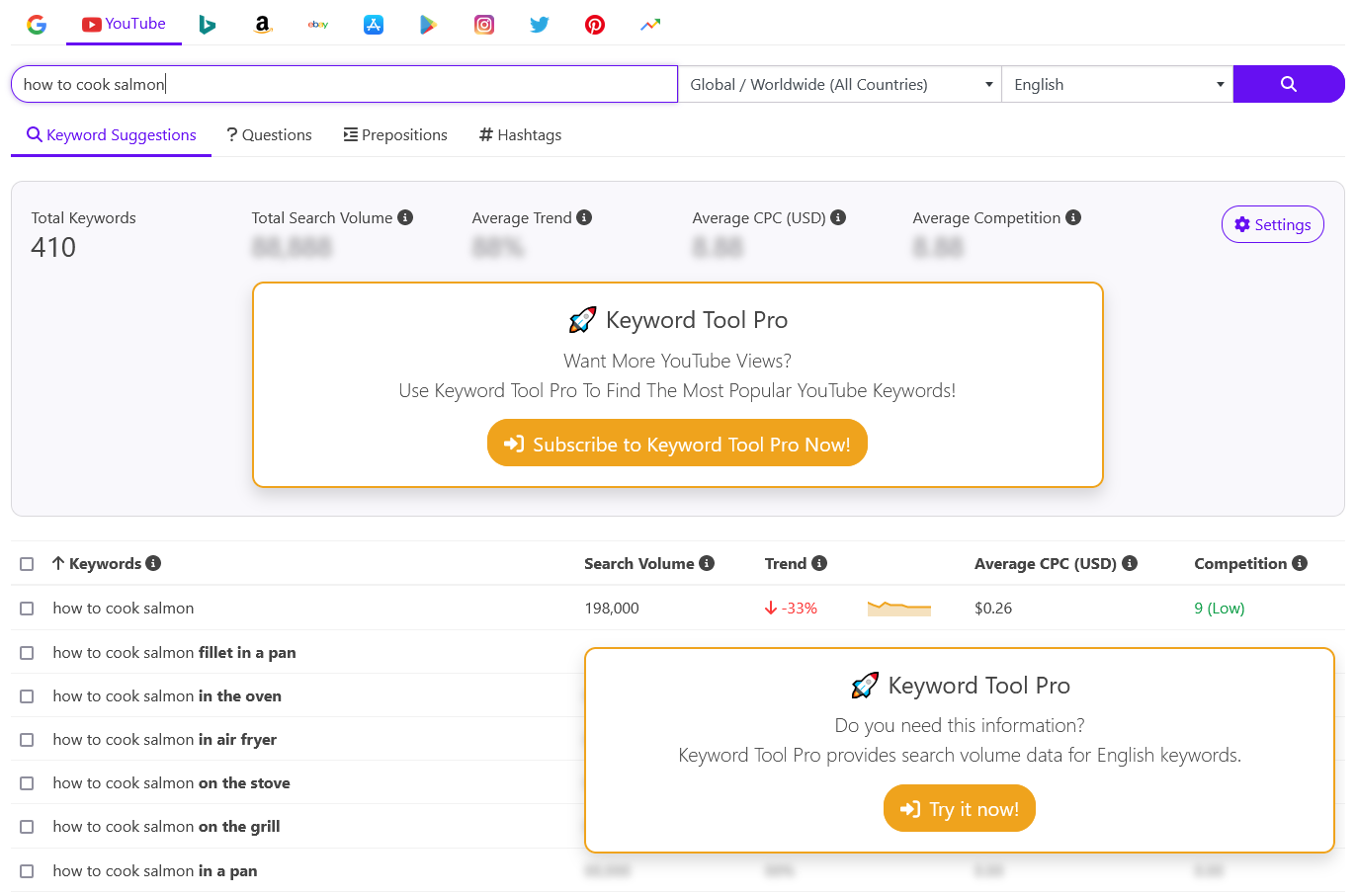The width and height of the screenshot is (1356, 896).
Task: Select the App Store source icon
Action: point(374,25)
